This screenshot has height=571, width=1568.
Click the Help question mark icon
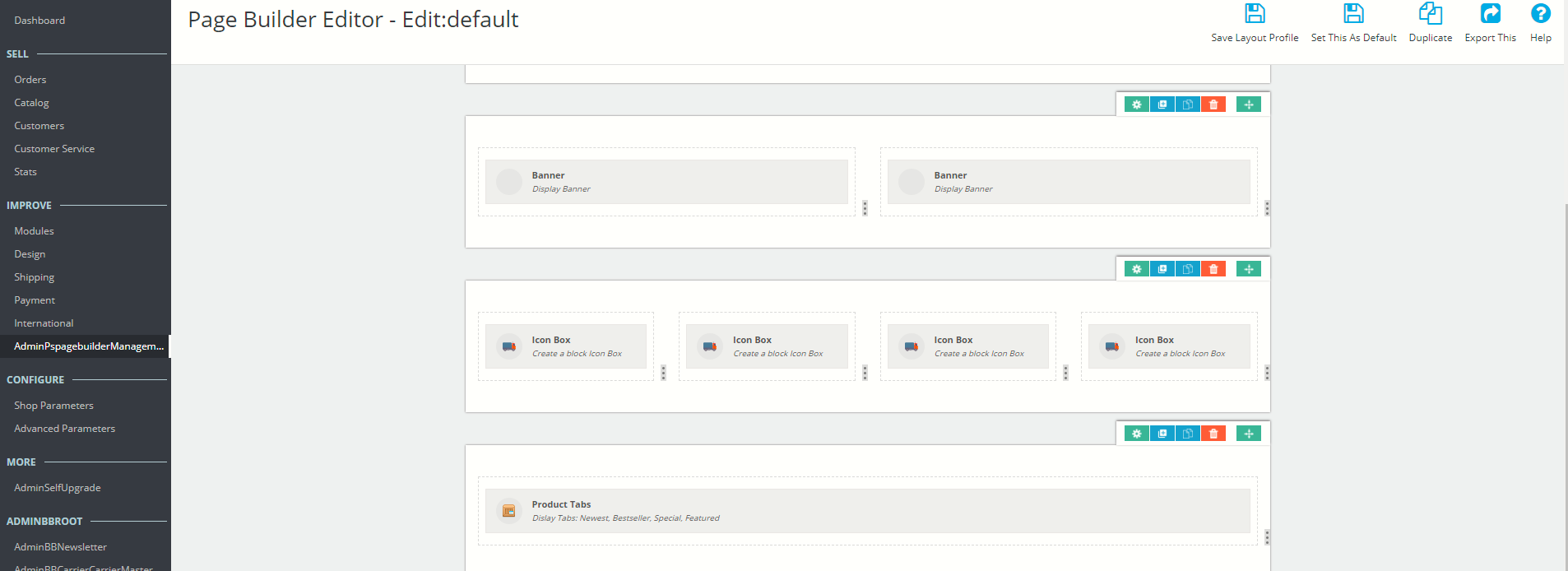1540,14
